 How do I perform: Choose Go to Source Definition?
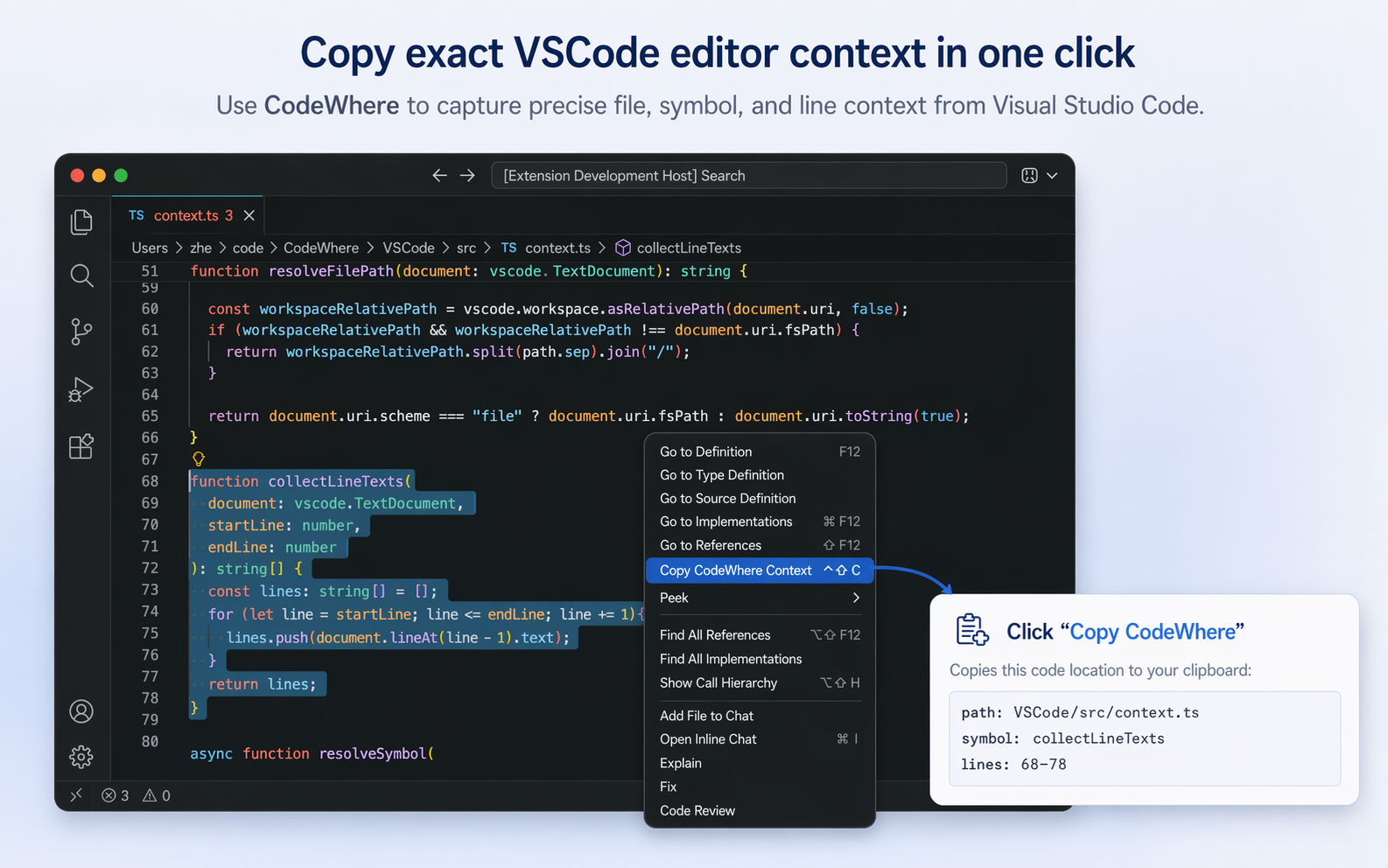(760, 498)
